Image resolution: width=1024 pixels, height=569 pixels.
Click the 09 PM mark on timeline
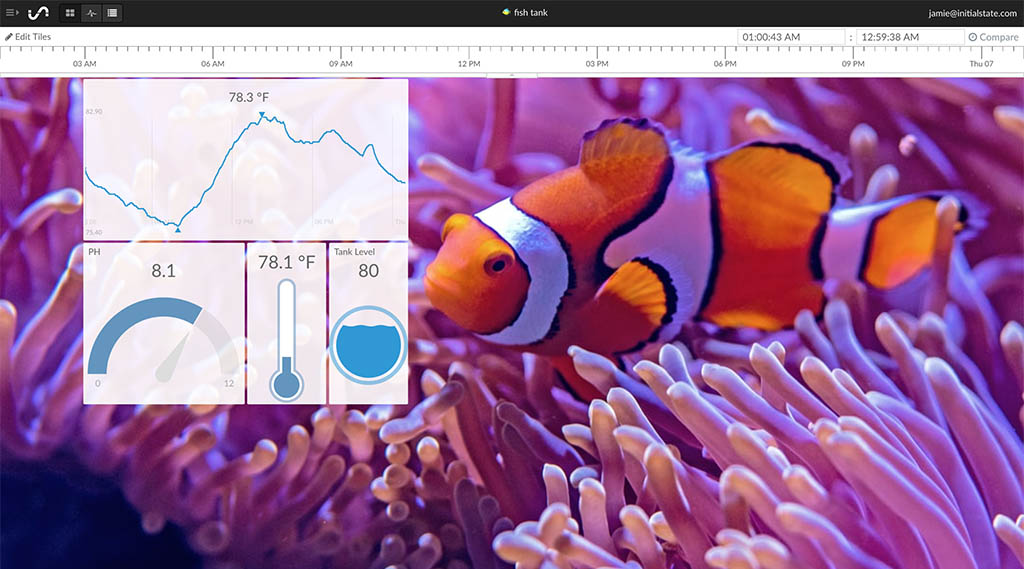click(x=853, y=63)
